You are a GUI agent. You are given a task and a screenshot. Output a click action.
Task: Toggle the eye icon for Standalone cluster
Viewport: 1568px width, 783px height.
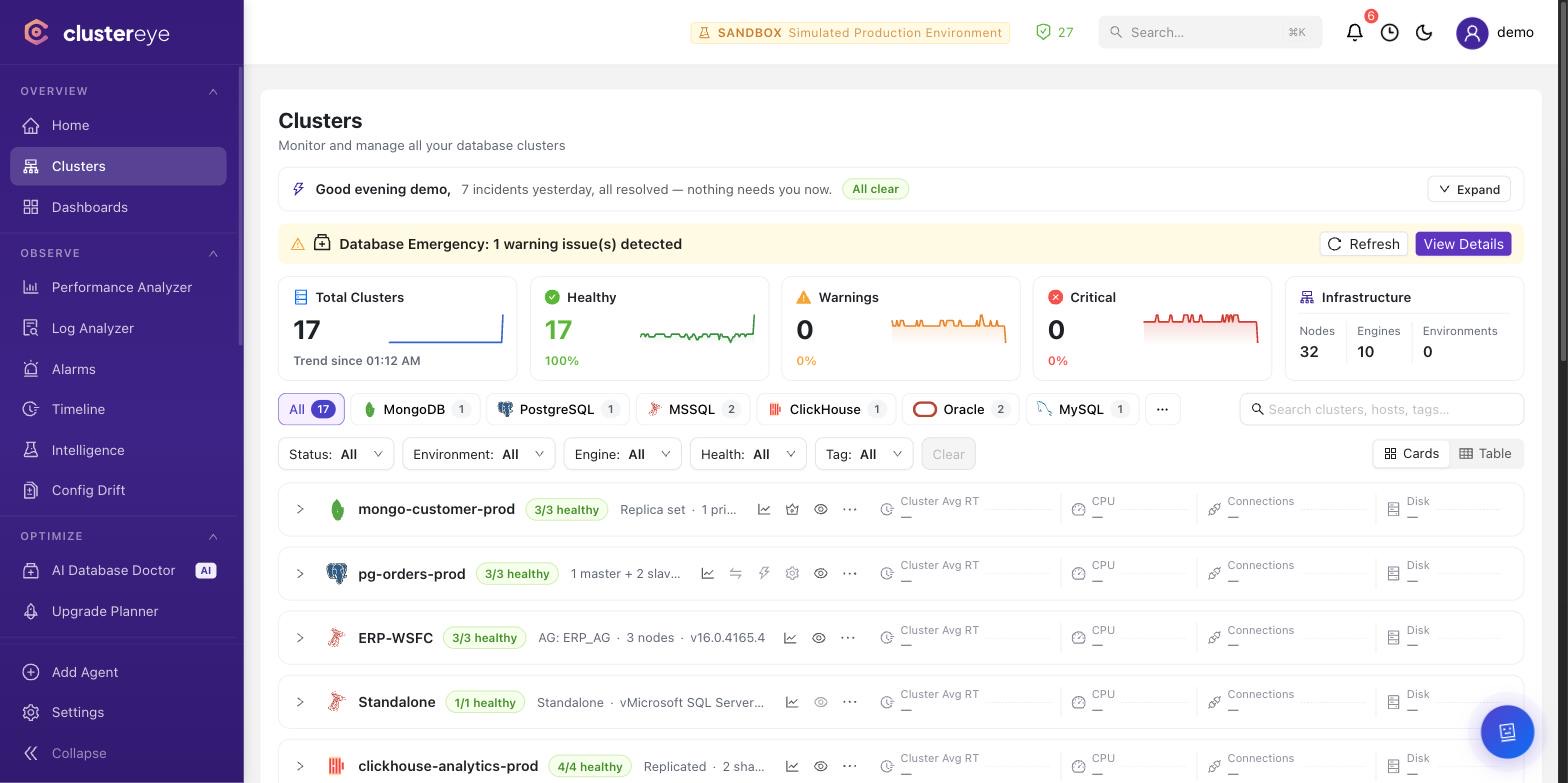point(821,702)
